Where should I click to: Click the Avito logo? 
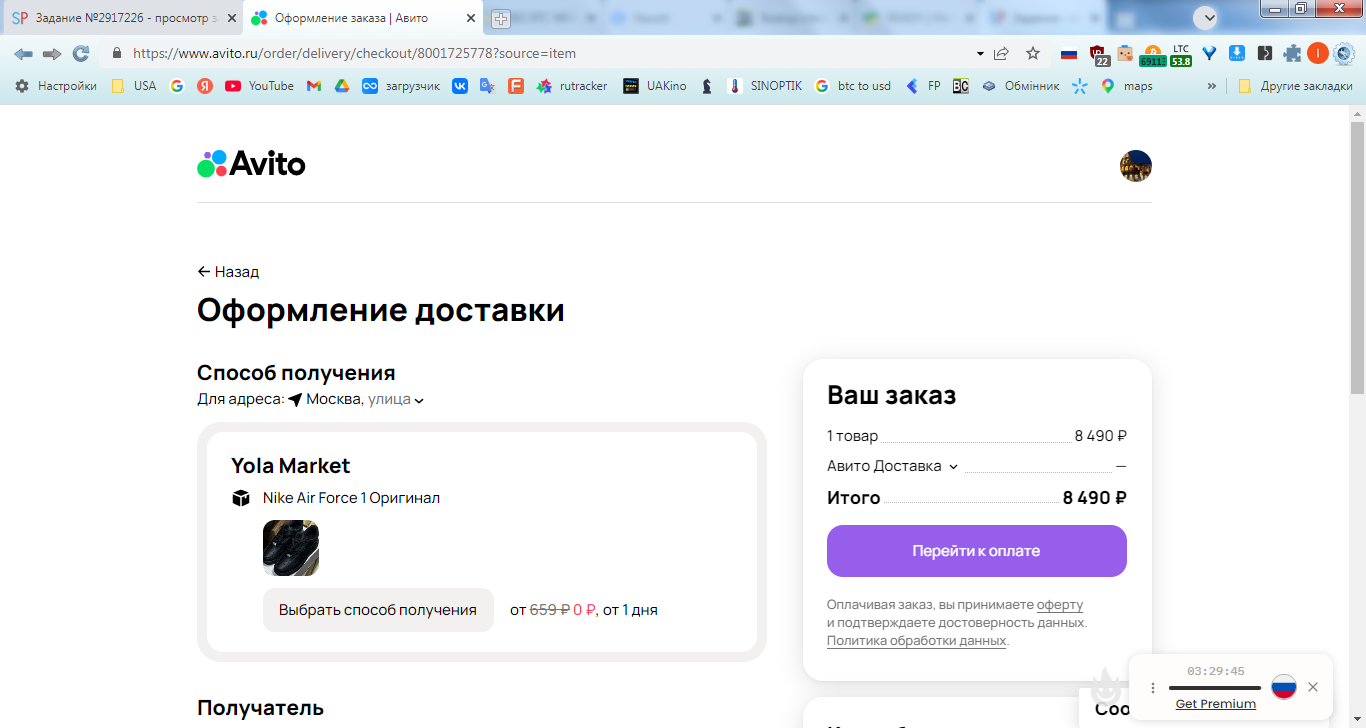pyautogui.click(x=251, y=164)
